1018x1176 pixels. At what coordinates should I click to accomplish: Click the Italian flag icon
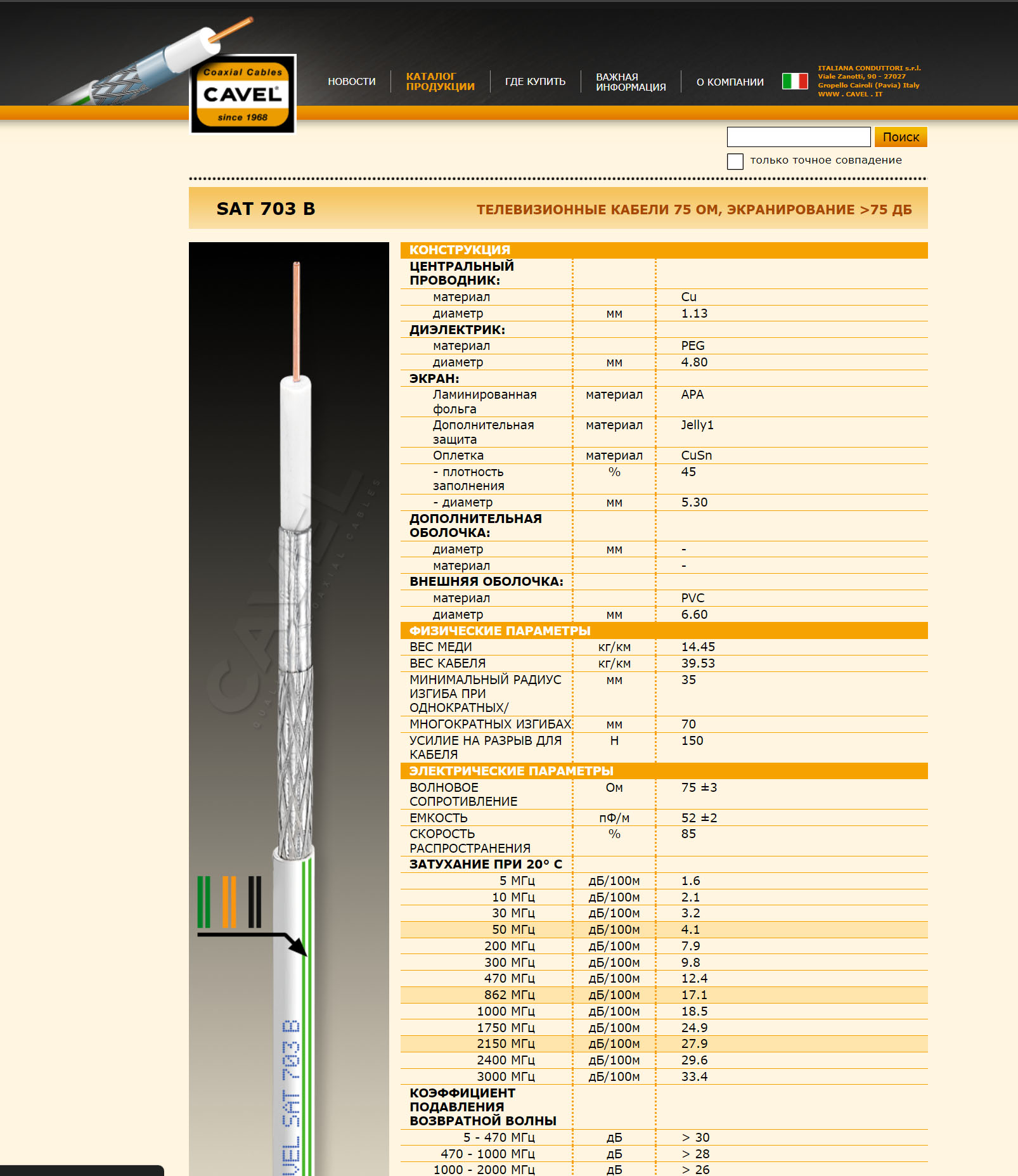(795, 81)
